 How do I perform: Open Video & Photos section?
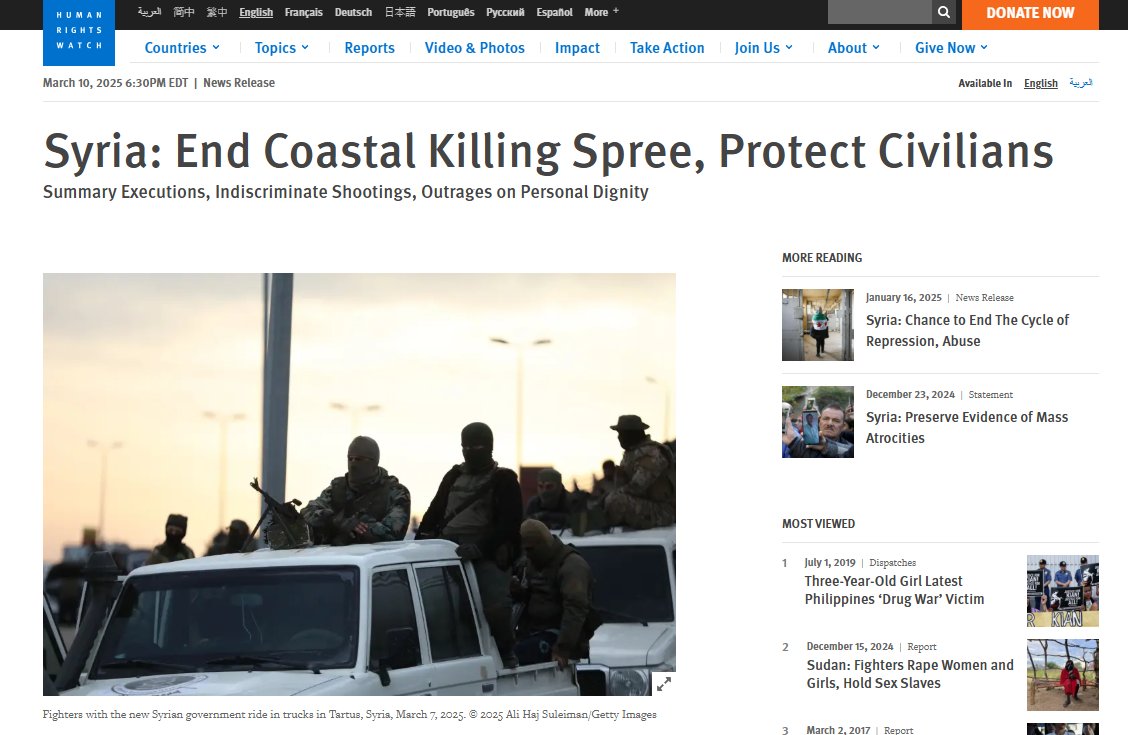(475, 47)
